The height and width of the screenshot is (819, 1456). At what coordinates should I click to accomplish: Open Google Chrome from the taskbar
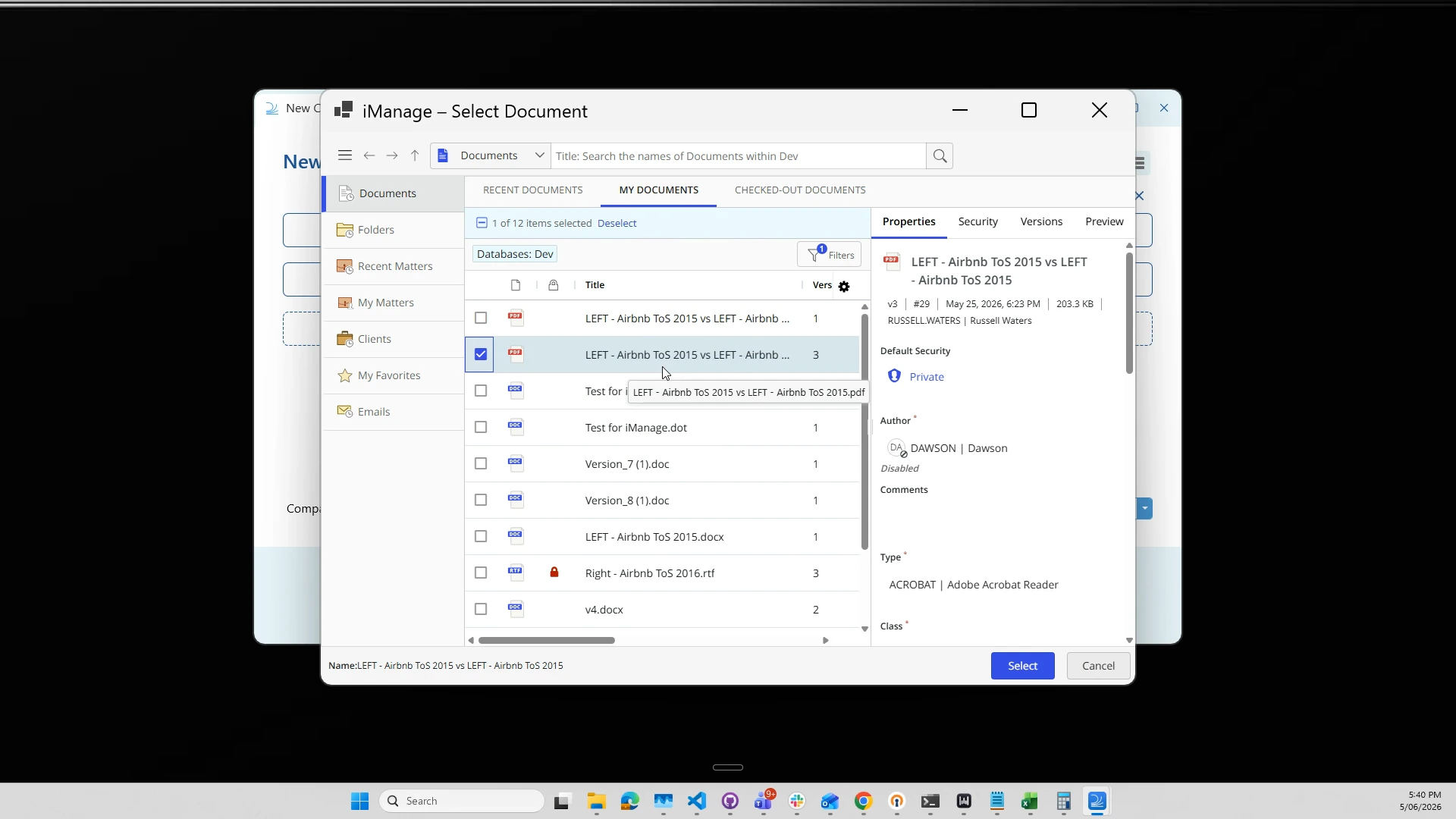point(864,802)
